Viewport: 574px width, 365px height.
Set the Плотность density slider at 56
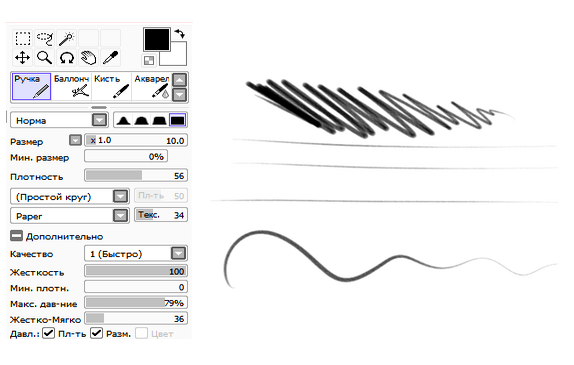click(x=136, y=176)
